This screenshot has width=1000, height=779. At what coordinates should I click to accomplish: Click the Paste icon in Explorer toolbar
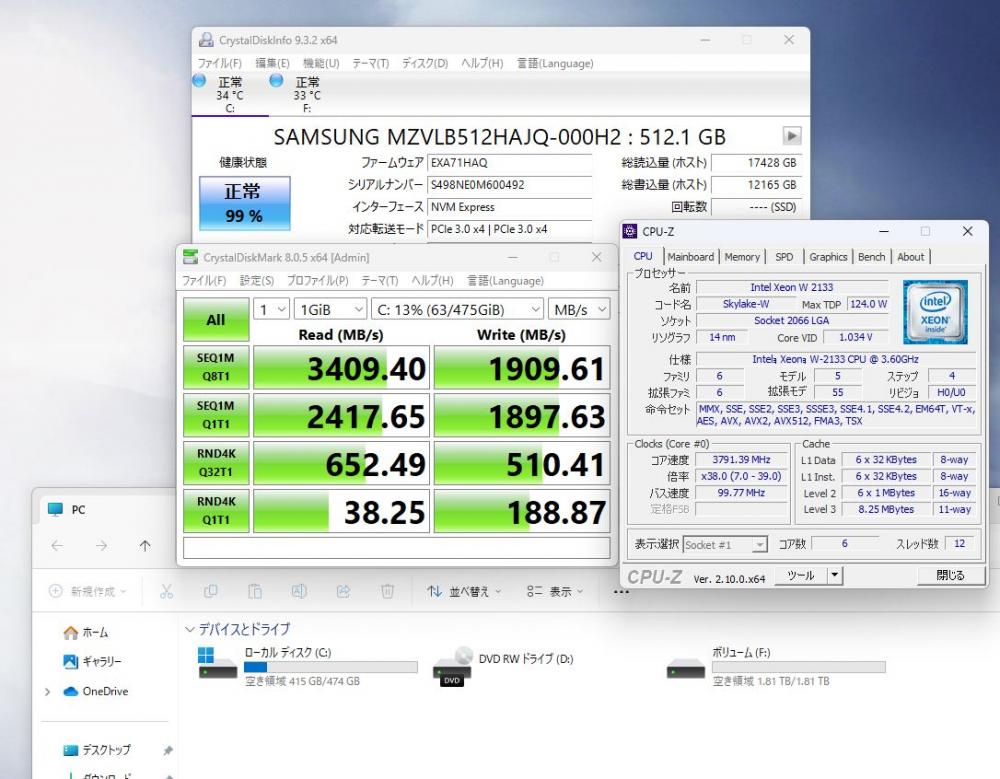click(254, 591)
